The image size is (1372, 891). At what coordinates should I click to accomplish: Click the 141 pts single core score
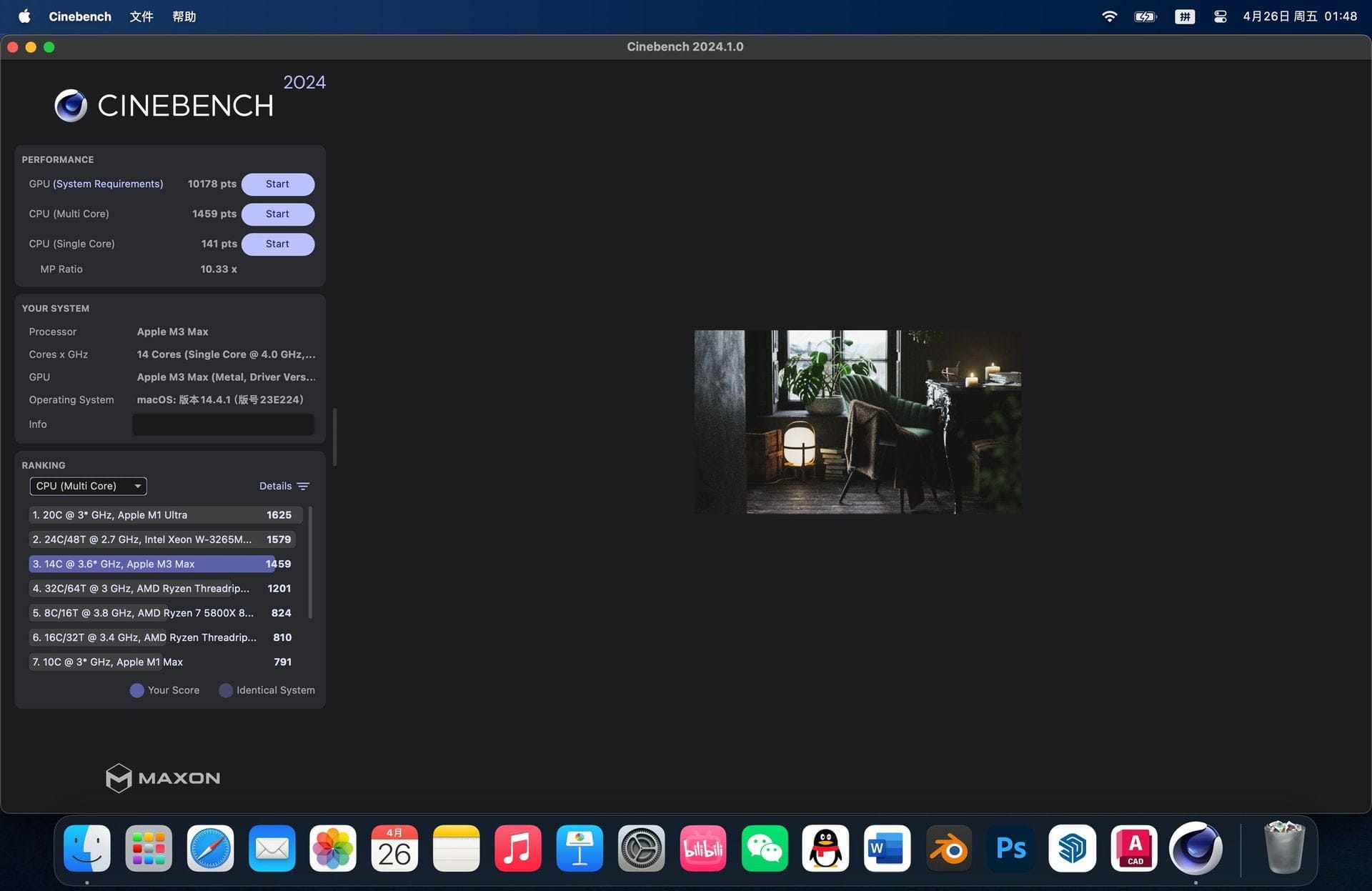tap(219, 244)
